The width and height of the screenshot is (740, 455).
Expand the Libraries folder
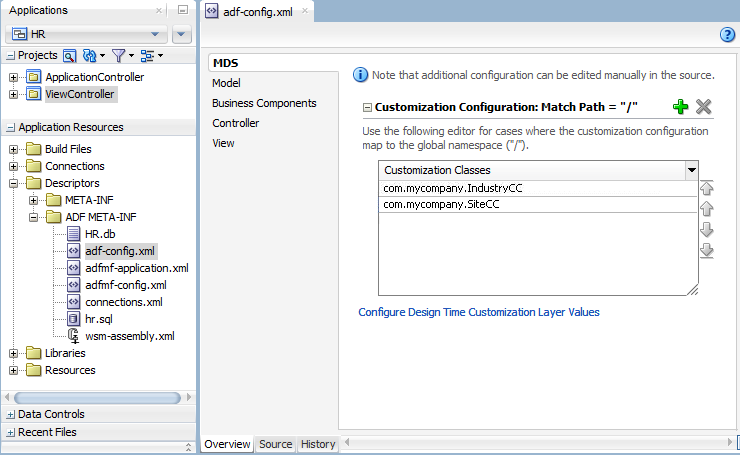[x=13, y=353]
